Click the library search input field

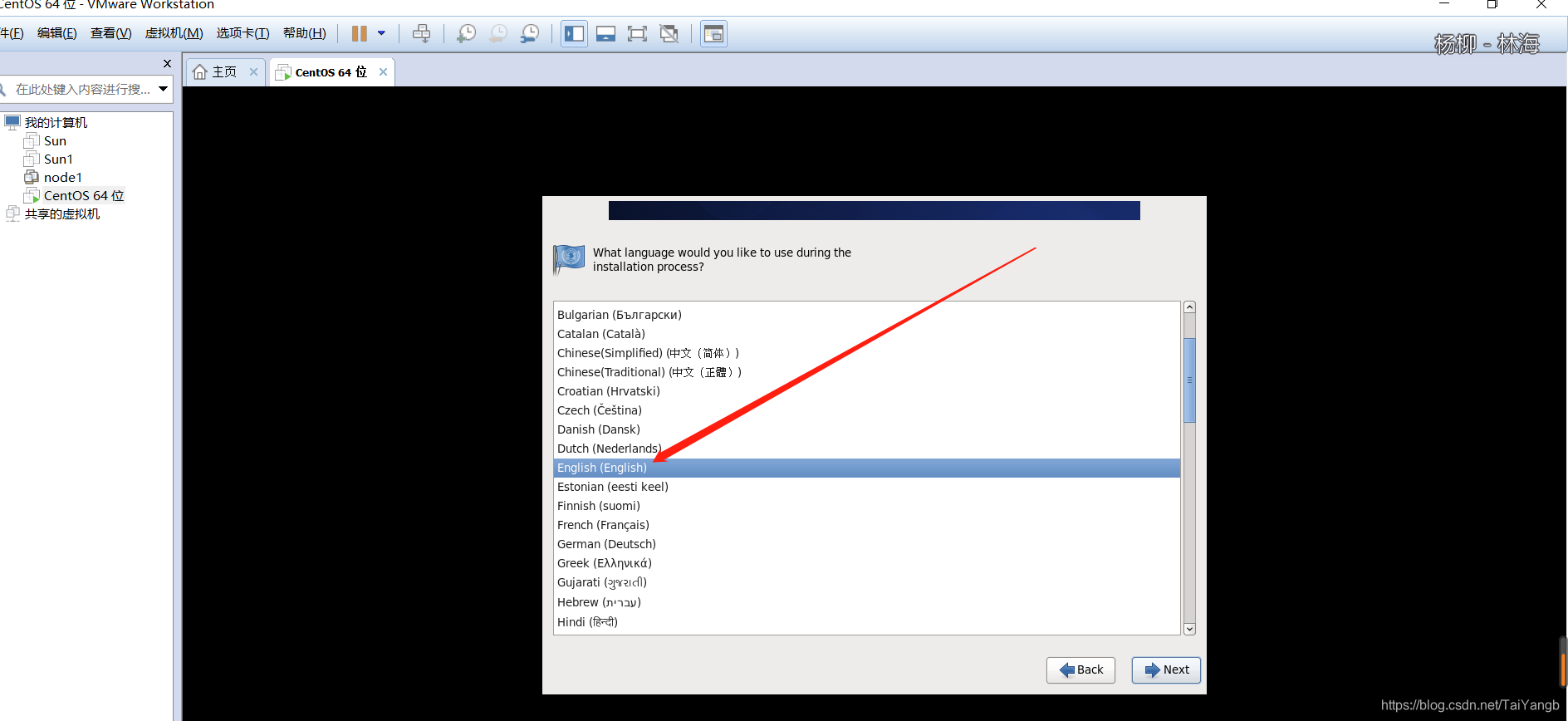81,89
